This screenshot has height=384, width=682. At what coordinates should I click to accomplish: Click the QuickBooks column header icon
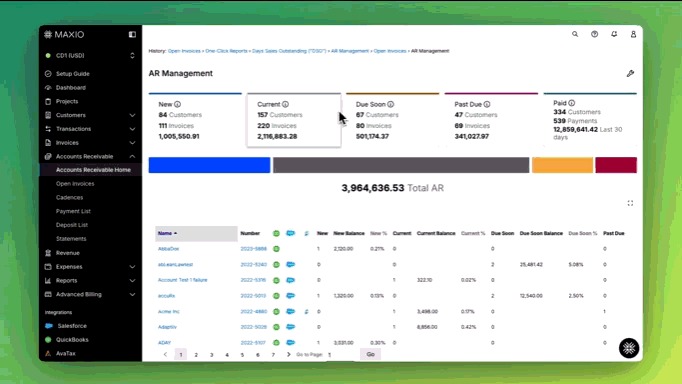pyautogui.click(x=276, y=234)
